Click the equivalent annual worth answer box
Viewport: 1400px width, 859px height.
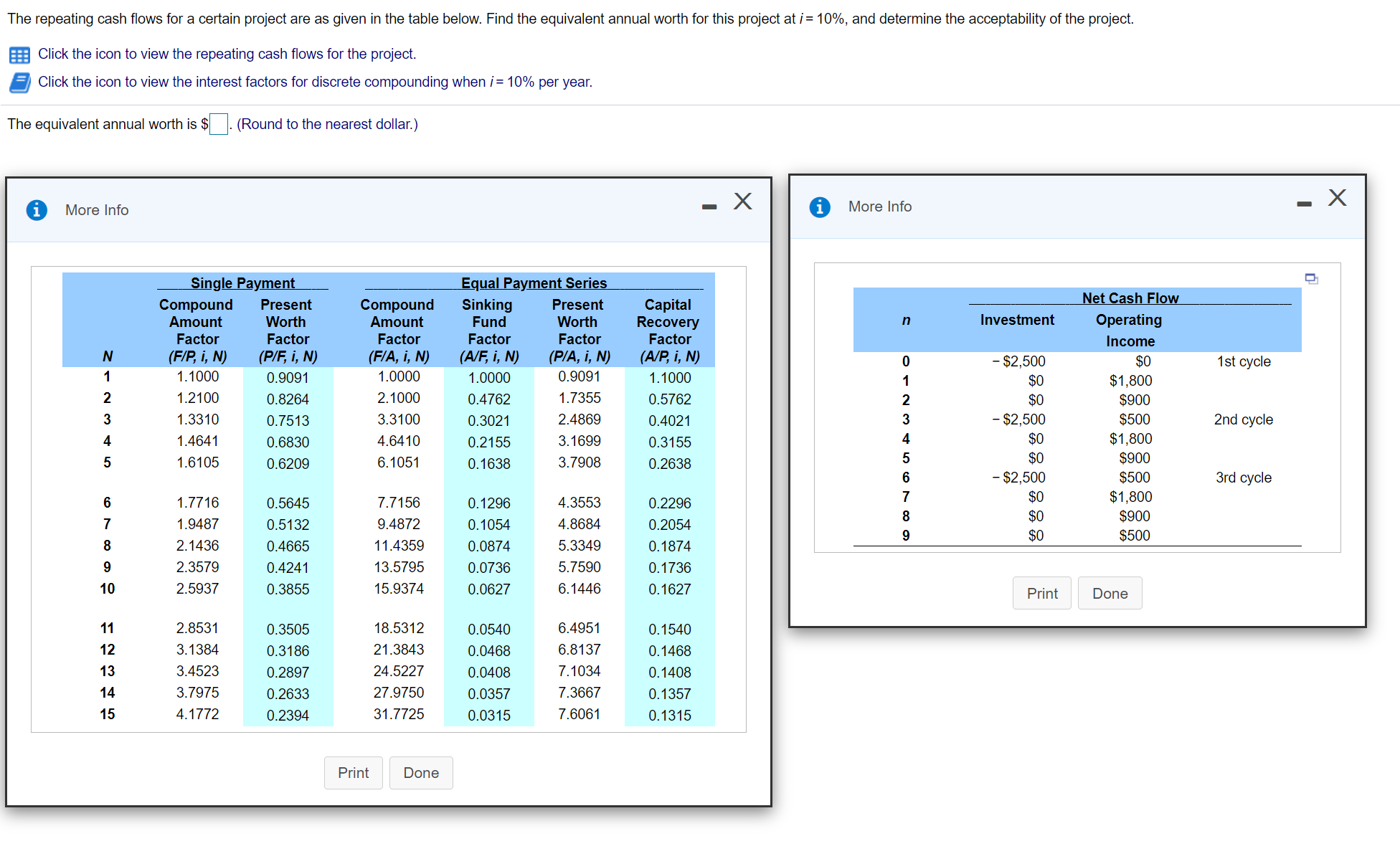(x=219, y=124)
